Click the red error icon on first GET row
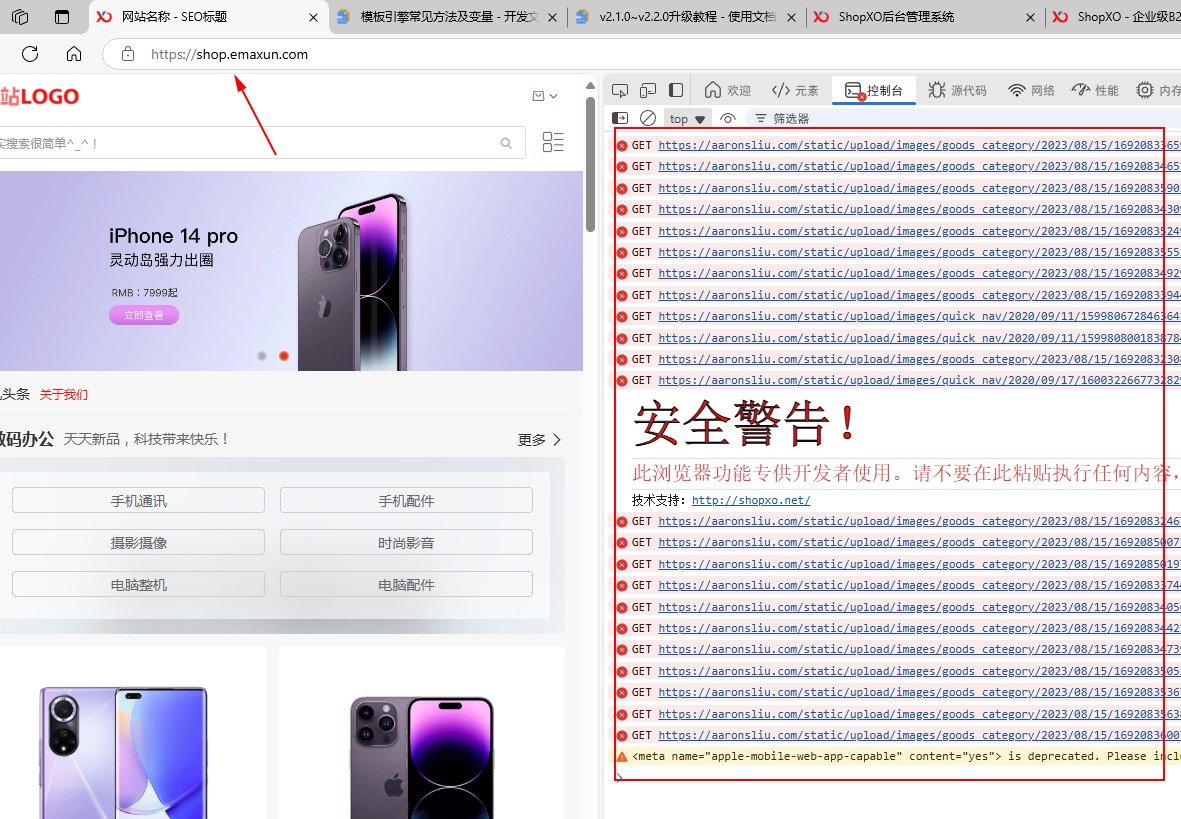1181x819 pixels. (x=622, y=146)
